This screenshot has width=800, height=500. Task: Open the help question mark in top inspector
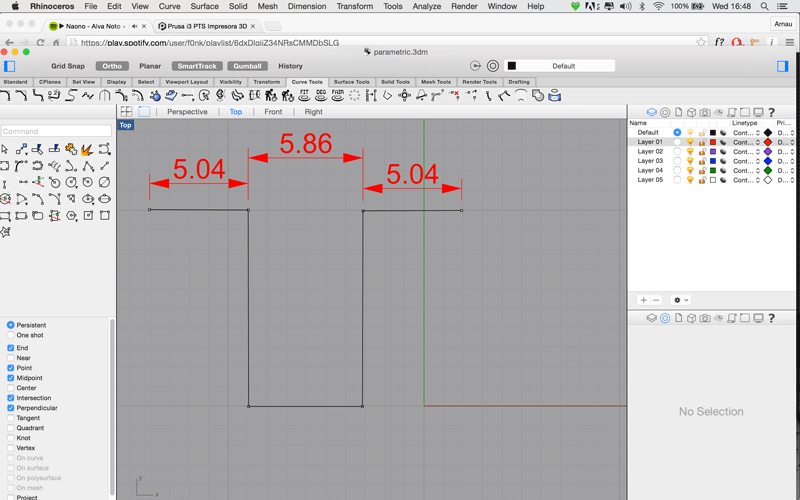click(x=771, y=112)
